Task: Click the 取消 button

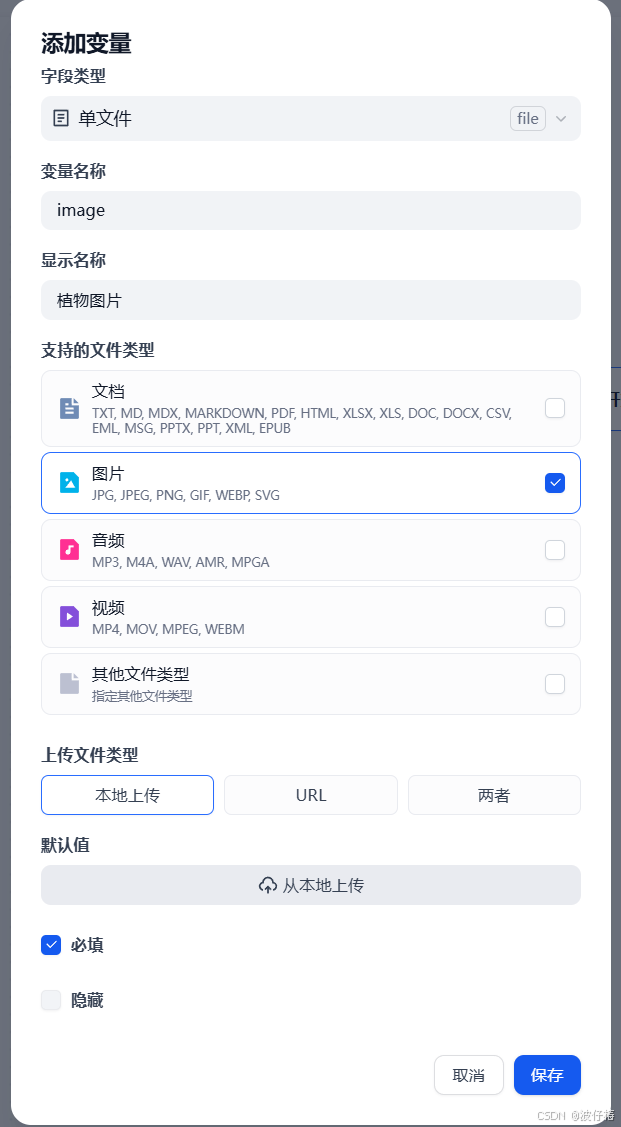Action: click(468, 1075)
